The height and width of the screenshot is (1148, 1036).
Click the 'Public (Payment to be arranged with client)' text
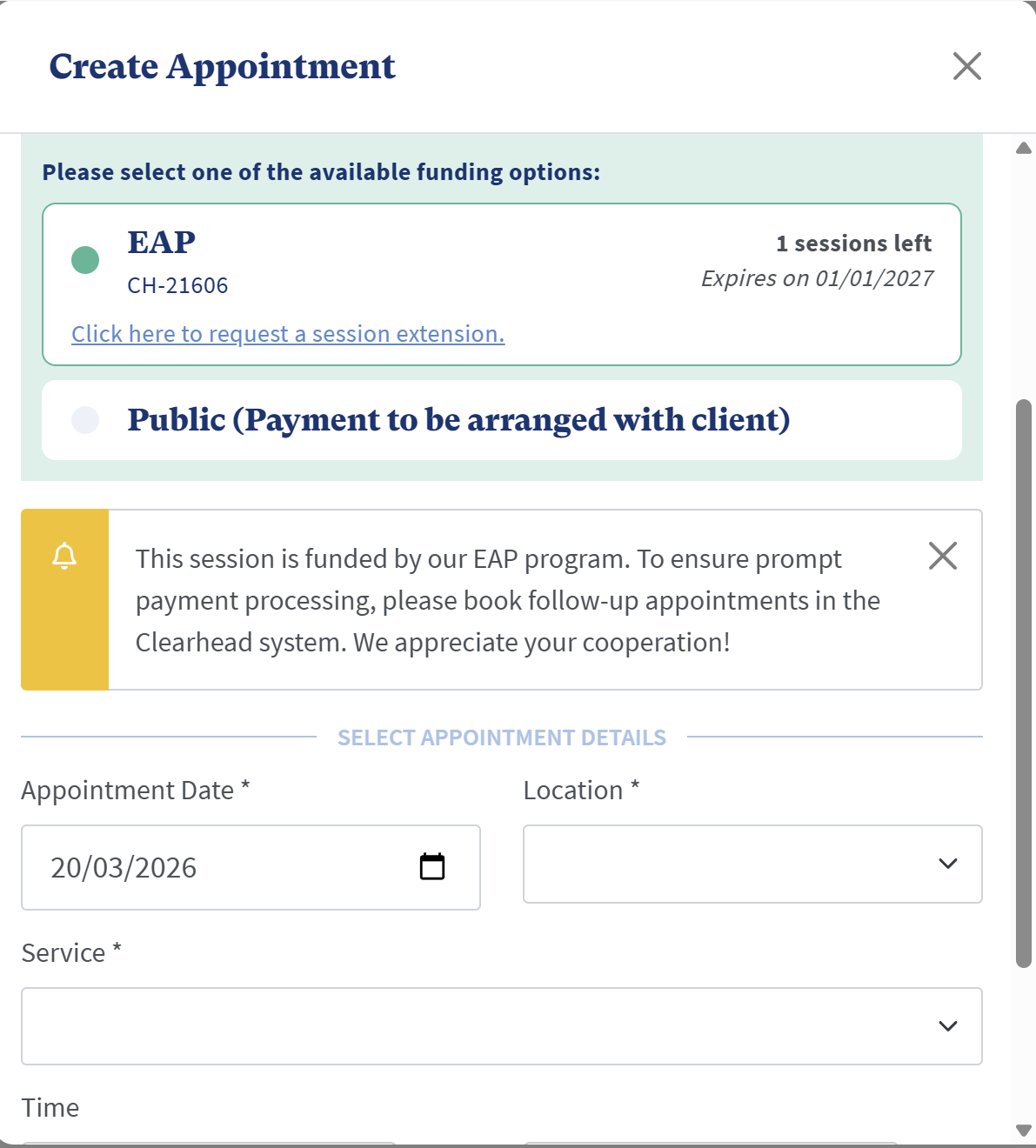[458, 420]
